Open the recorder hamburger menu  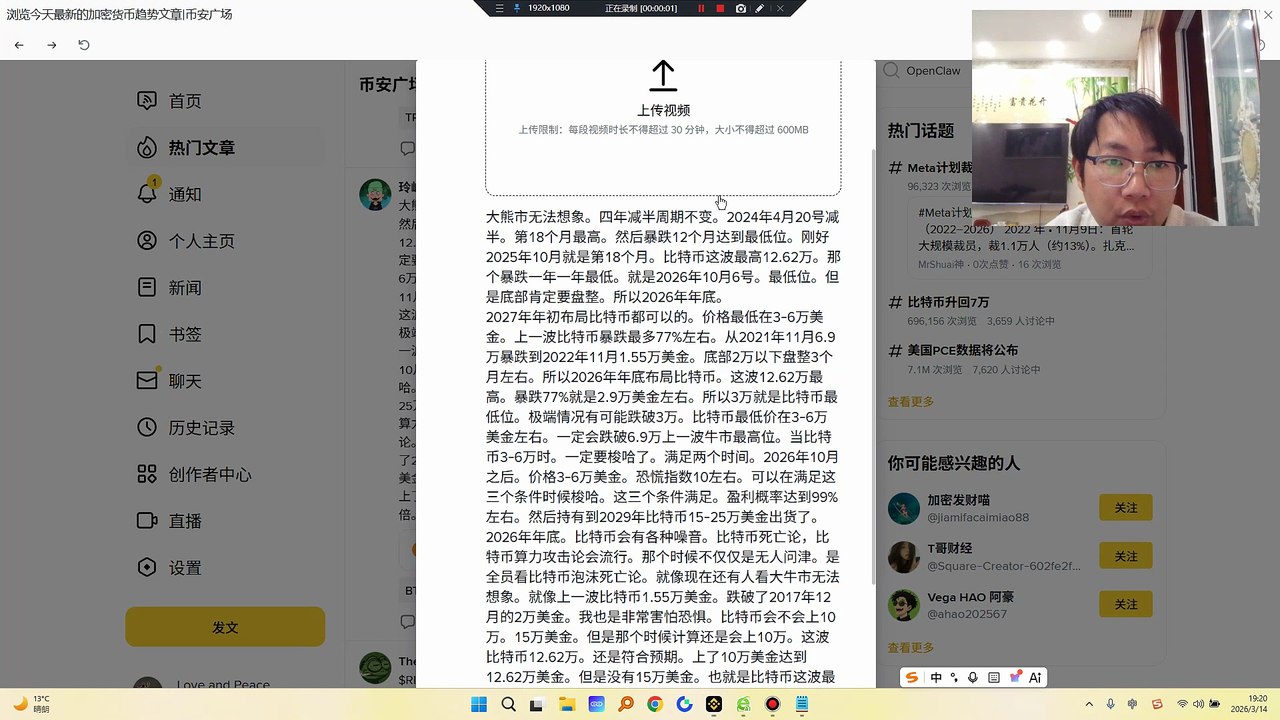(x=500, y=8)
